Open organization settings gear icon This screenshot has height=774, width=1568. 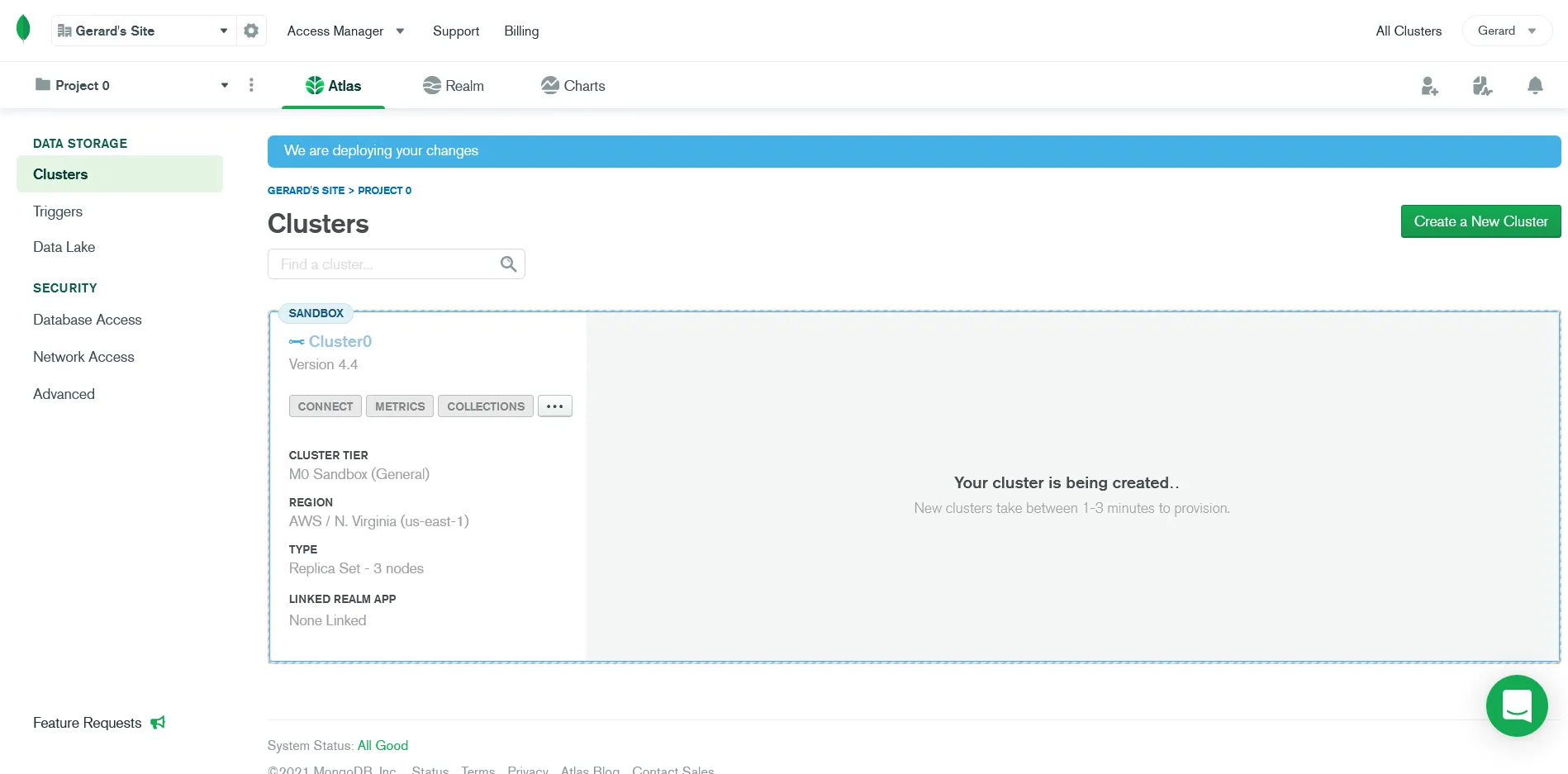click(251, 31)
